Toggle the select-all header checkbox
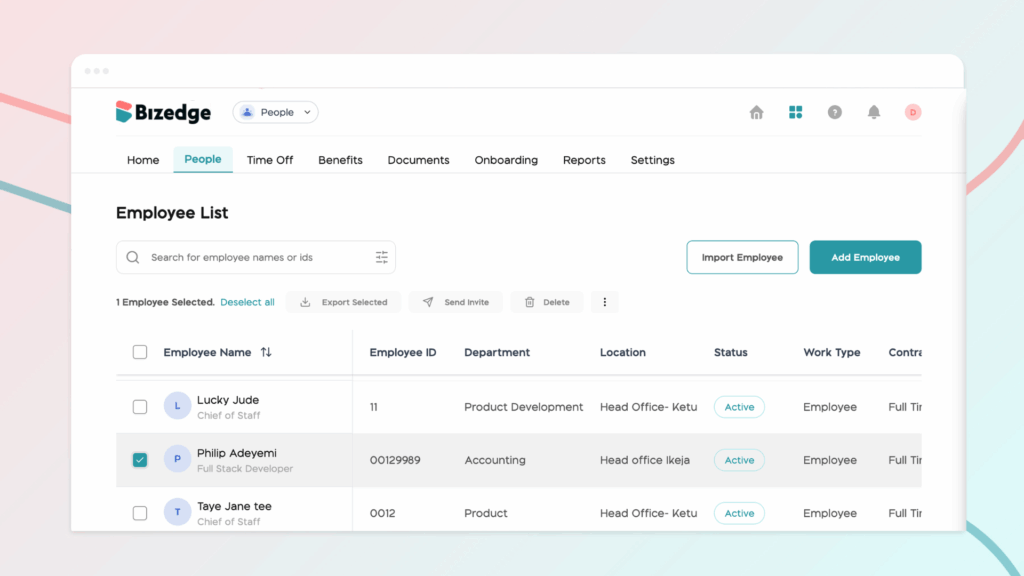This screenshot has width=1024, height=576. coord(140,353)
